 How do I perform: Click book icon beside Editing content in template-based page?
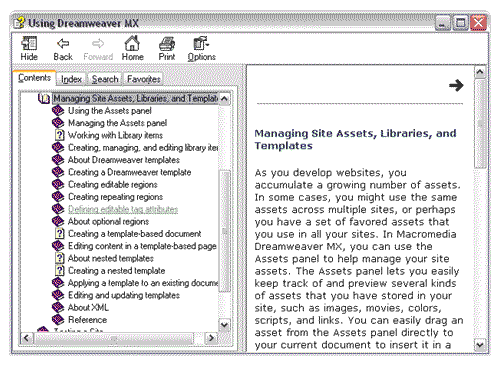pyautogui.click(x=58, y=246)
